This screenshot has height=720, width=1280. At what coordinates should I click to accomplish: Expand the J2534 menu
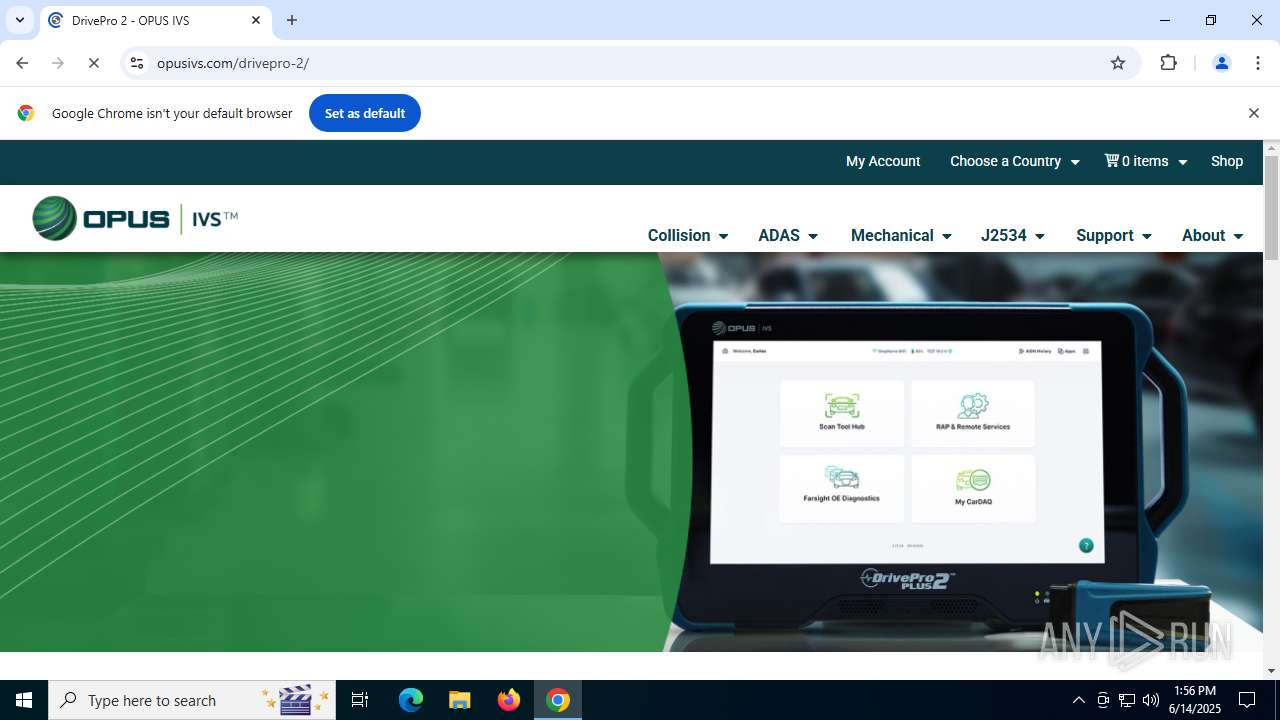[x=1012, y=235]
